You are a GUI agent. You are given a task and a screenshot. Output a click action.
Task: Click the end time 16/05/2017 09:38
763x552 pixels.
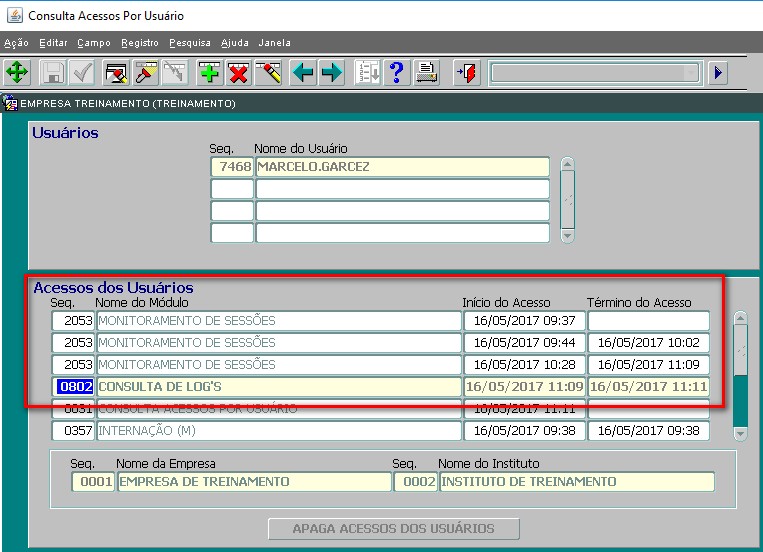pyautogui.click(x=648, y=431)
